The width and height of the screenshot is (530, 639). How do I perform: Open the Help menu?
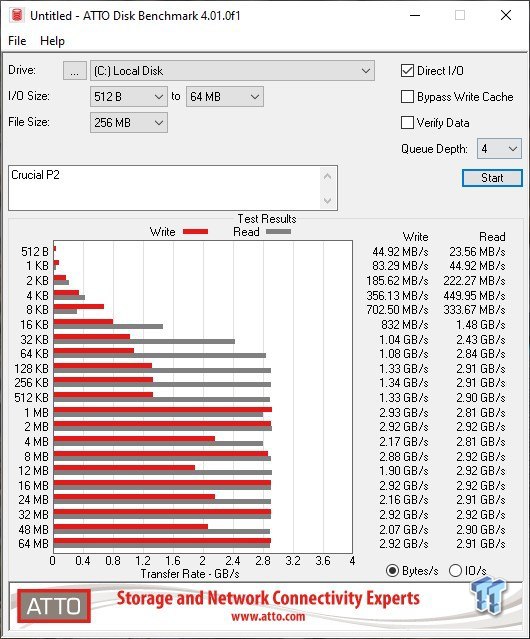coord(52,41)
